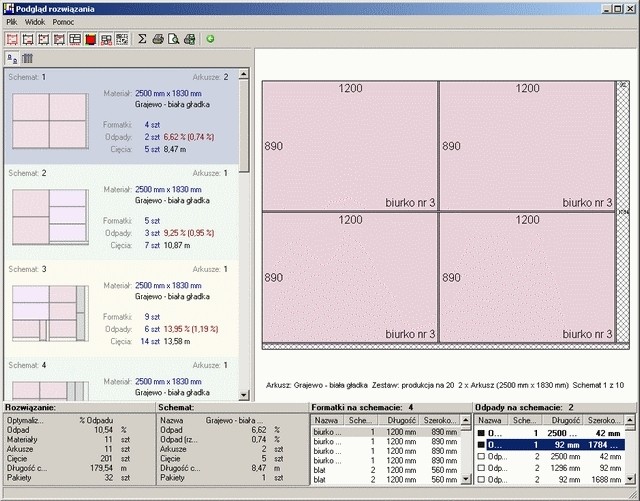Sort Odpady table by Nazwa column
Image resolution: width=640 pixels, height=501 pixels.
[491, 420]
